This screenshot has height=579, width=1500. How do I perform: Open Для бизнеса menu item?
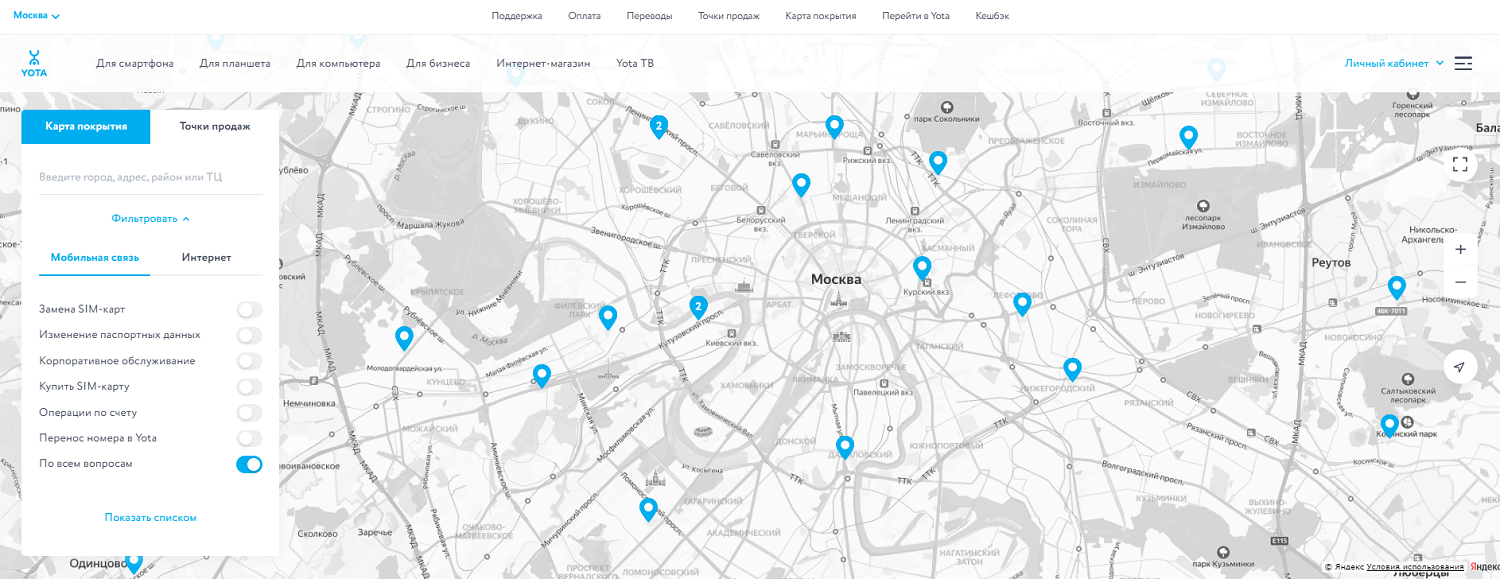(438, 63)
